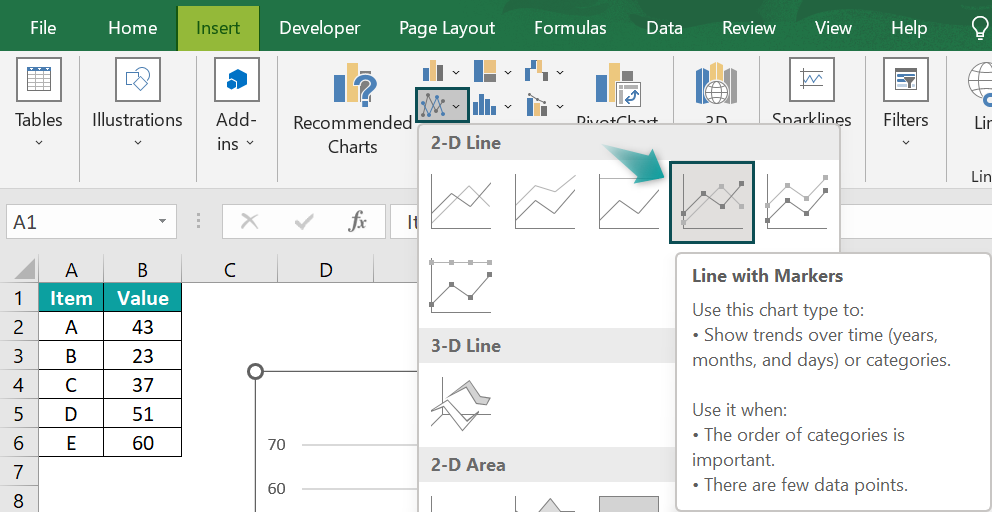Click the Item header cell
Viewport: 992px width, 512px height.
pos(71,297)
